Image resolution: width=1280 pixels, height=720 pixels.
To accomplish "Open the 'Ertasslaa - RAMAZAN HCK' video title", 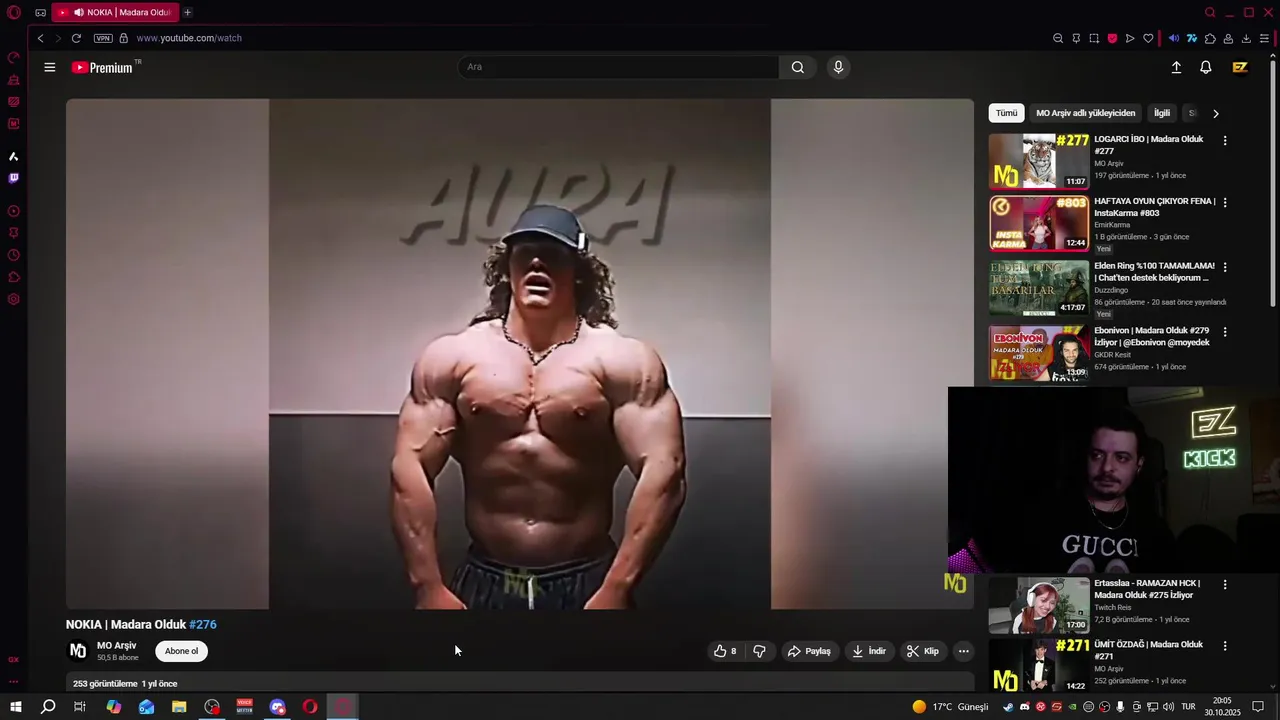I will pyautogui.click(x=1147, y=589).
